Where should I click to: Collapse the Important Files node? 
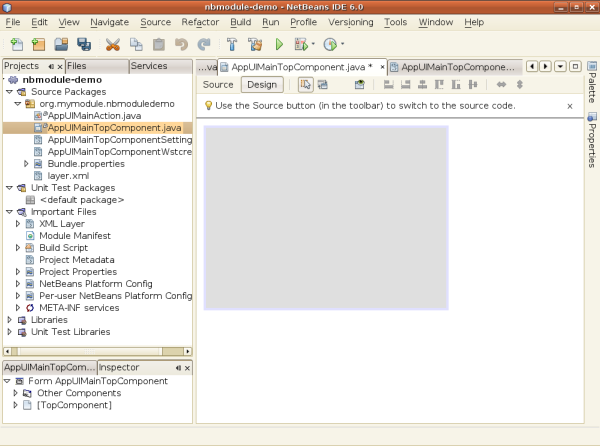tap(10, 212)
